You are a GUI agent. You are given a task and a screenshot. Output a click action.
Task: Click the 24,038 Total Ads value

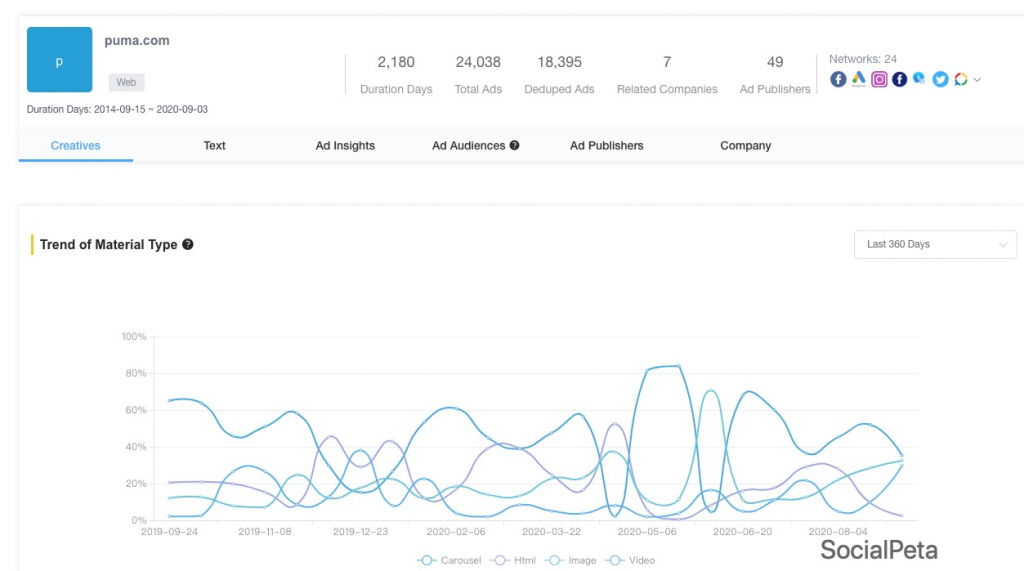tap(478, 62)
